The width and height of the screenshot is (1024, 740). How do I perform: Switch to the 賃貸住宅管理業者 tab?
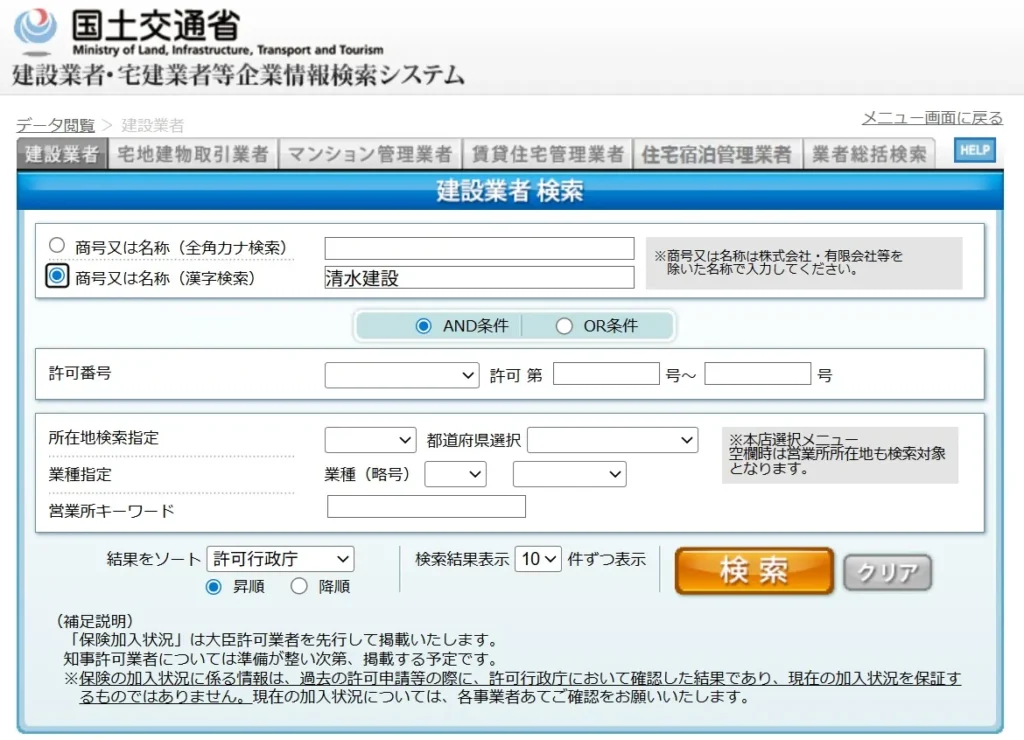(x=547, y=153)
